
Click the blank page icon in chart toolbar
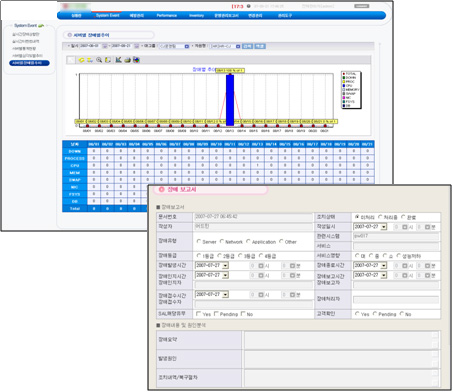click(x=71, y=60)
